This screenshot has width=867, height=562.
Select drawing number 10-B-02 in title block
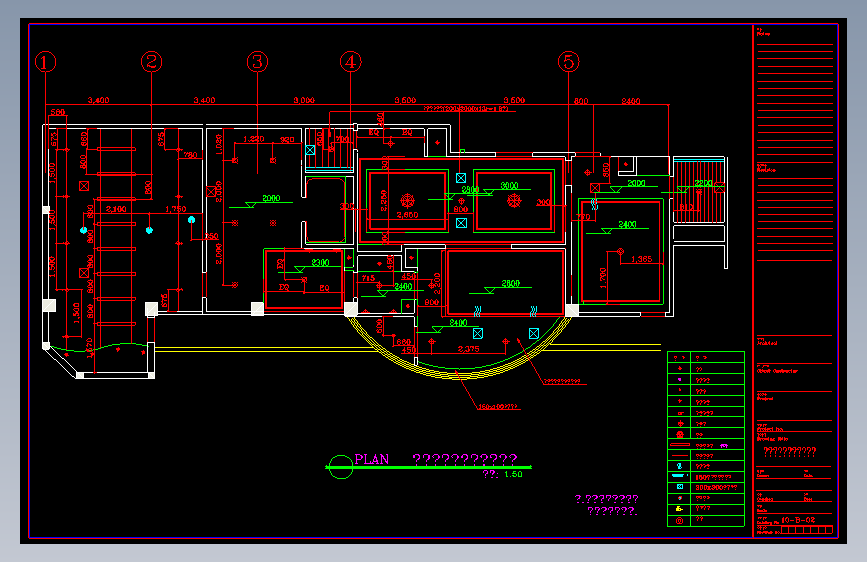coord(798,520)
